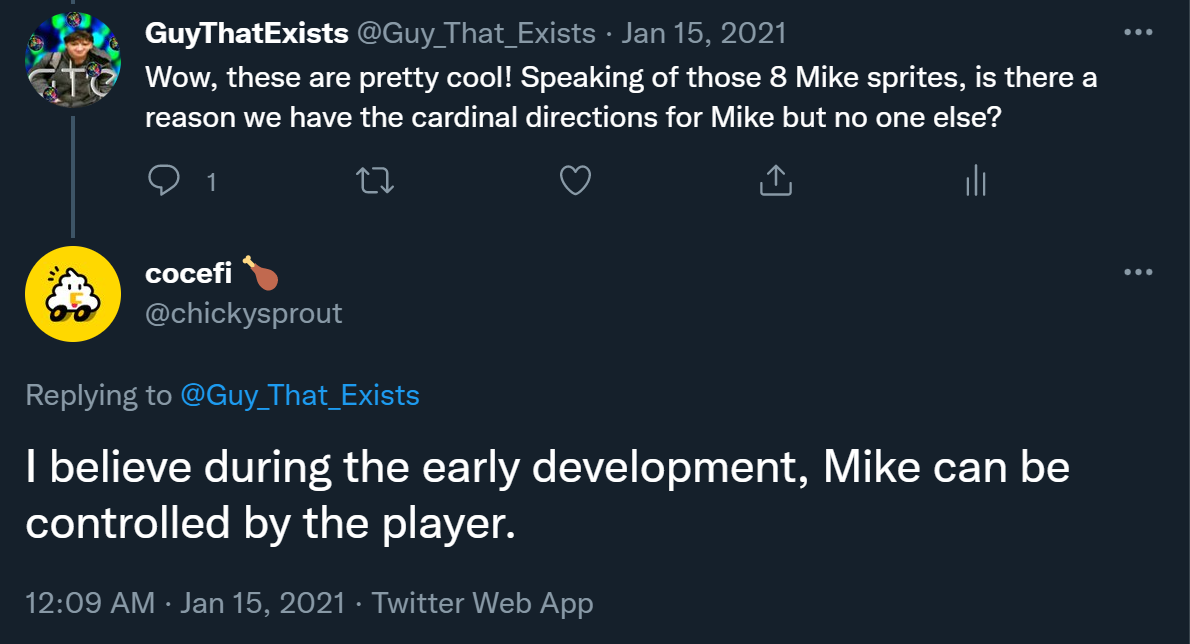The width and height of the screenshot is (1190, 644).
Task: Open tweet analytics bar chart icon
Action: pyautogui.click(x=976, y=180)
